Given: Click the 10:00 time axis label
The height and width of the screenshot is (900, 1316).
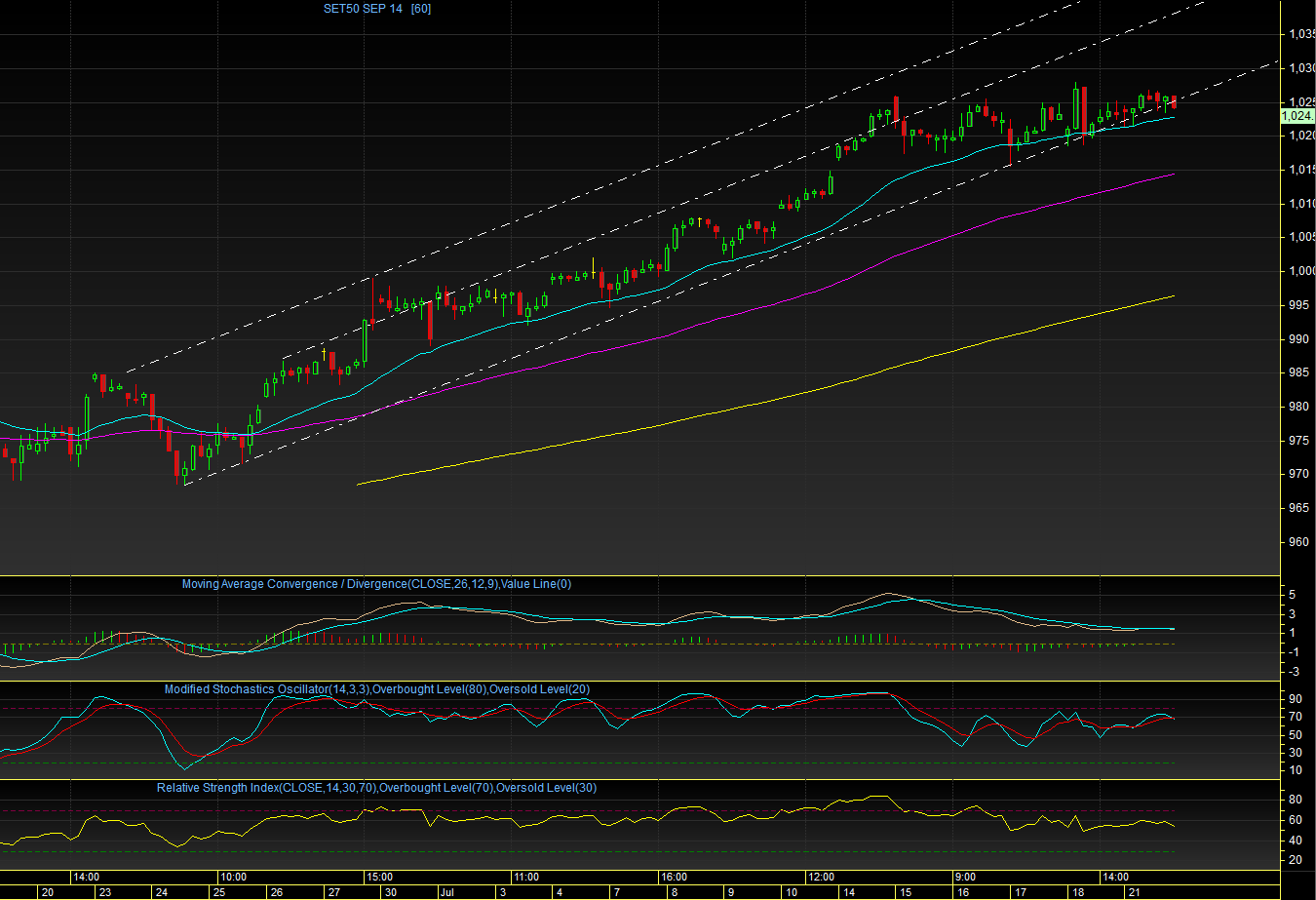Looking at the screenshot, I should click(x=233, y=877).
